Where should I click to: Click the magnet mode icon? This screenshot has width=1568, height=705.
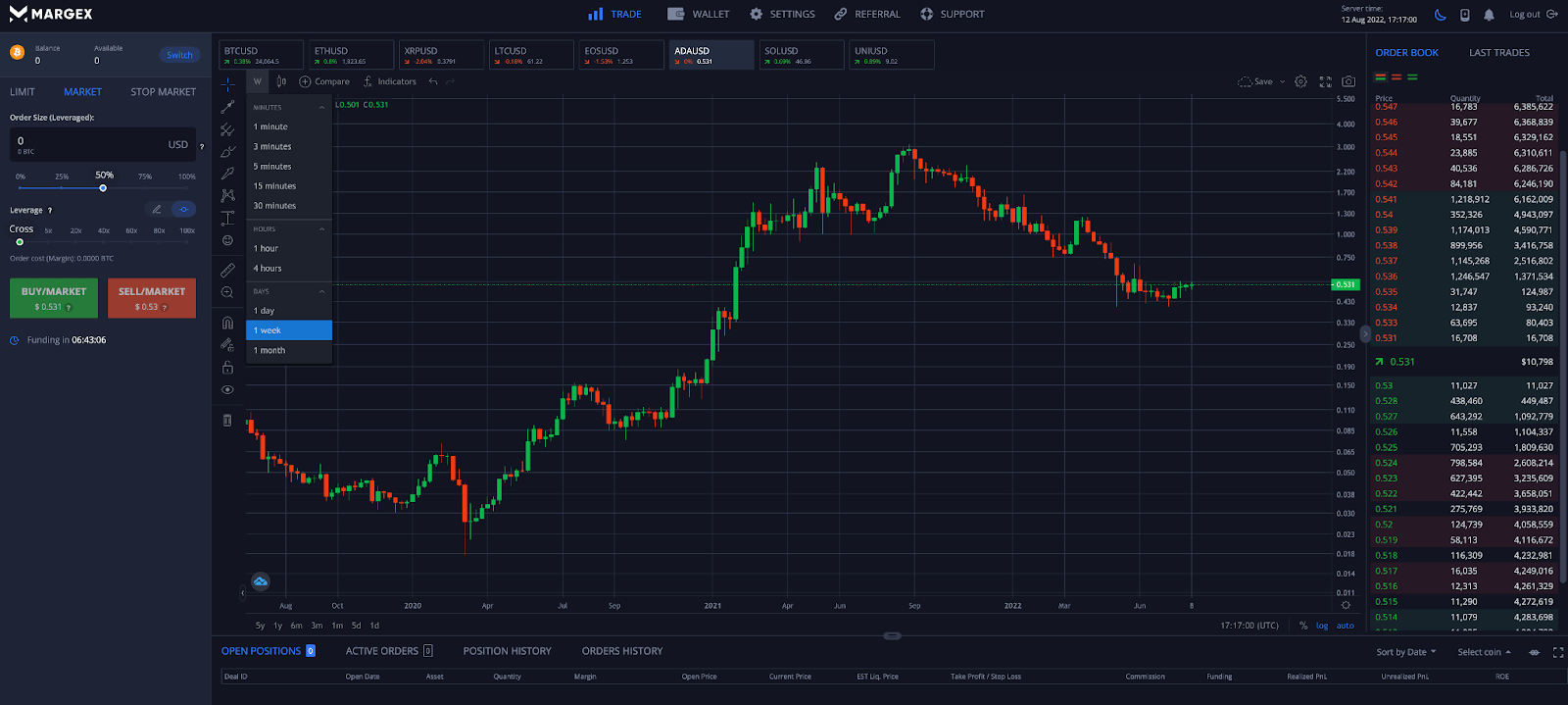coord(227,323)
